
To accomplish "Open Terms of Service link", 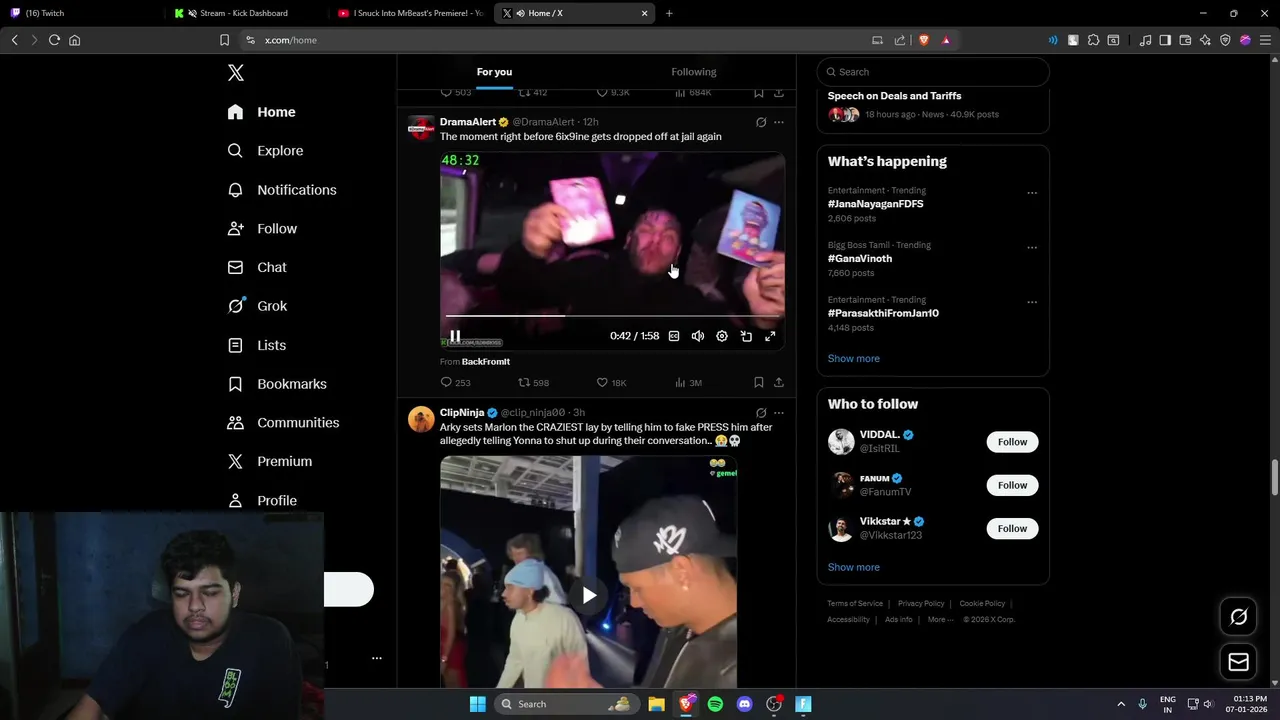I will (855, 604).
